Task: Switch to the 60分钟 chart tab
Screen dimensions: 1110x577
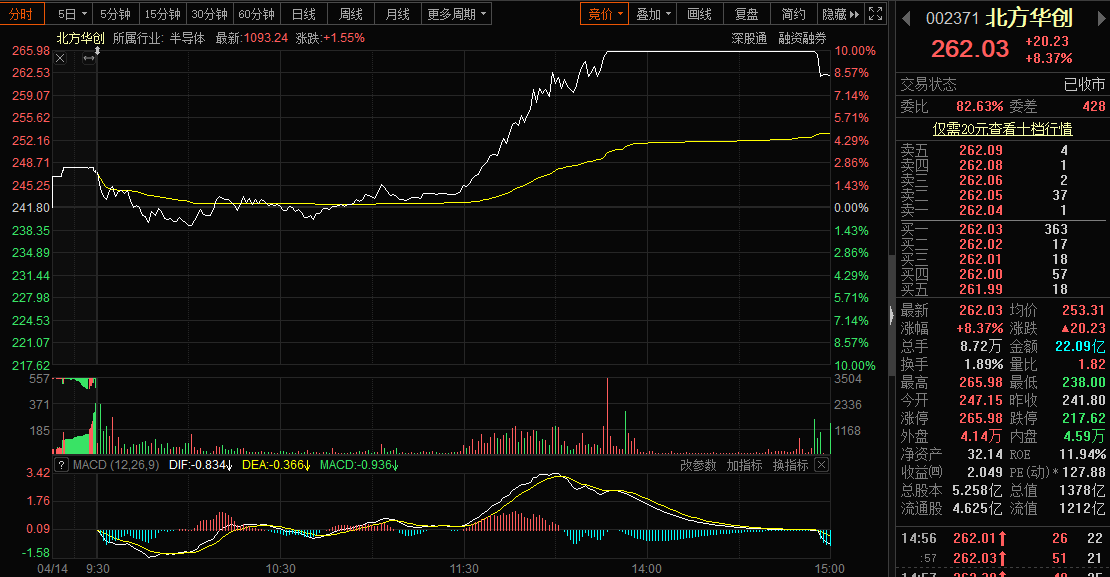Action: click(x=256, y=14)
